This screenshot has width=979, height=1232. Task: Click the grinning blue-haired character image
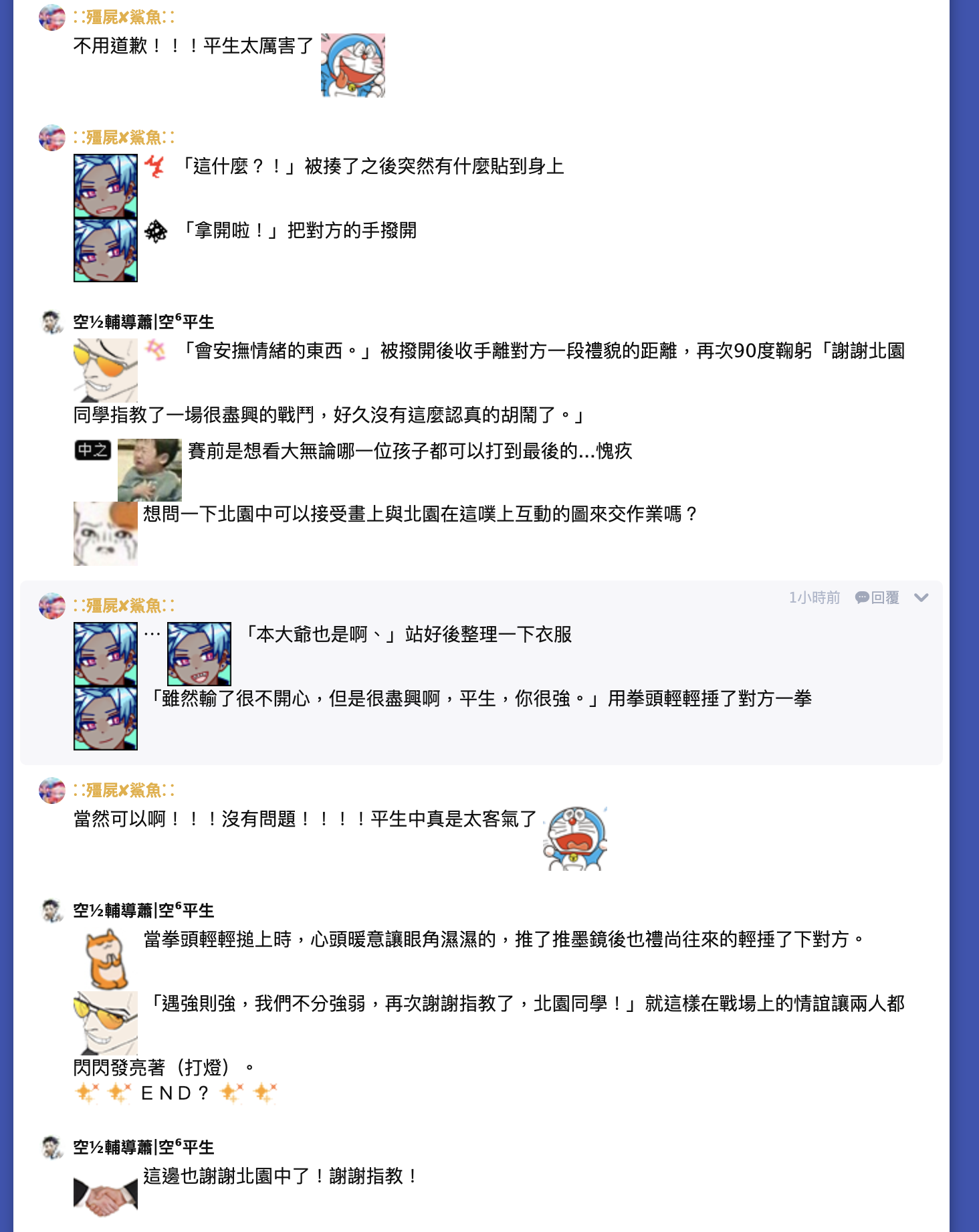[199, 654]
